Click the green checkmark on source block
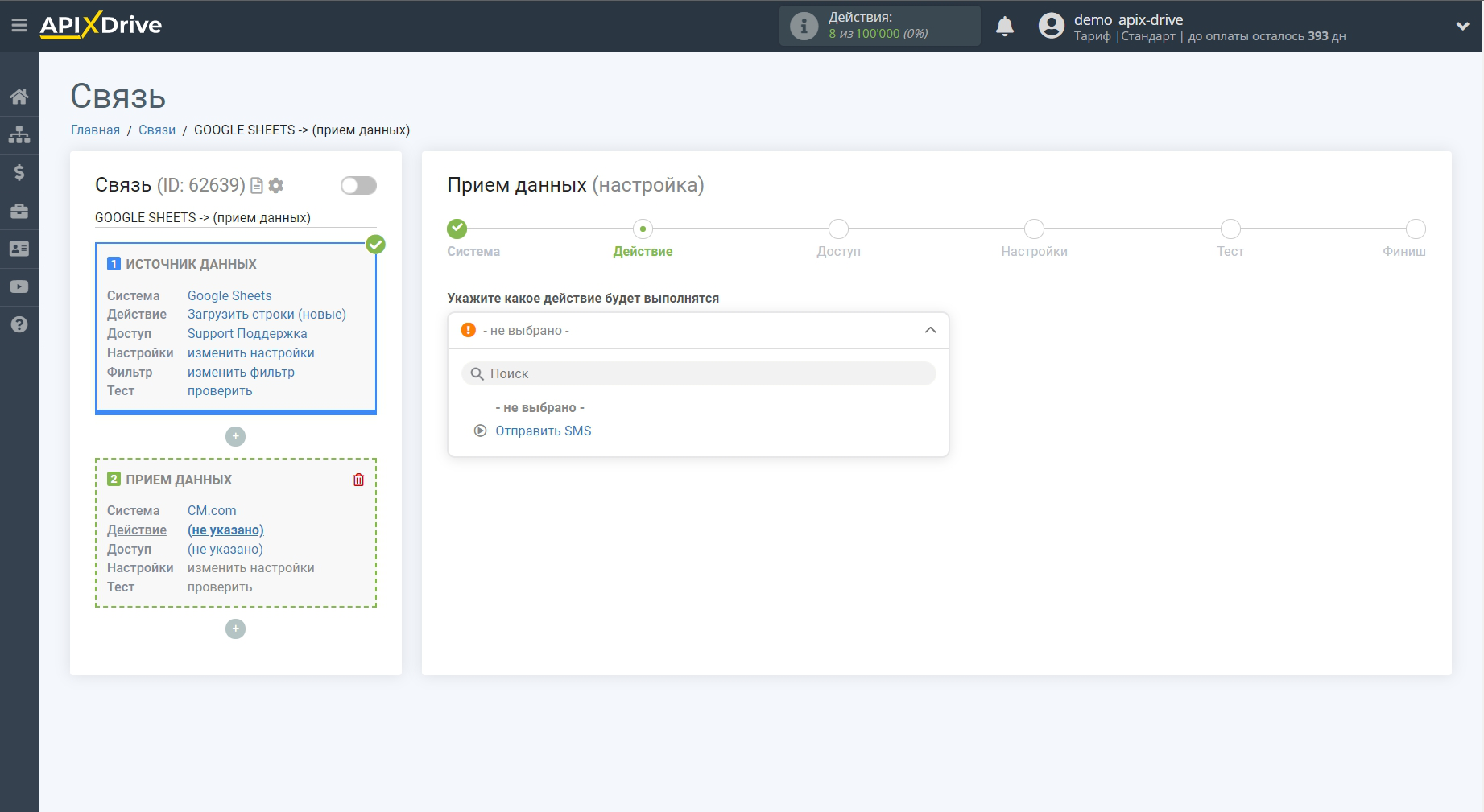Viewport: 1484px width, 812px height. click(x=375, y=244)
